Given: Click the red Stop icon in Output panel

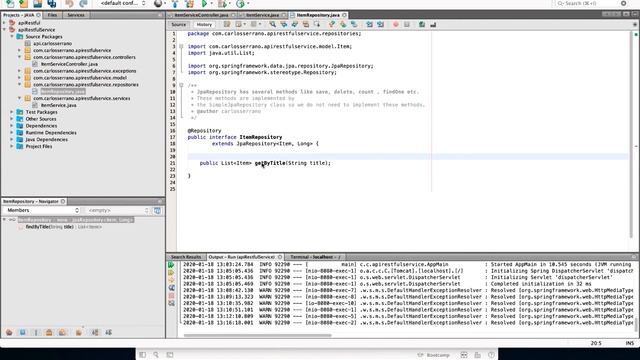Looking at the screenshot, I should [171, 296].
